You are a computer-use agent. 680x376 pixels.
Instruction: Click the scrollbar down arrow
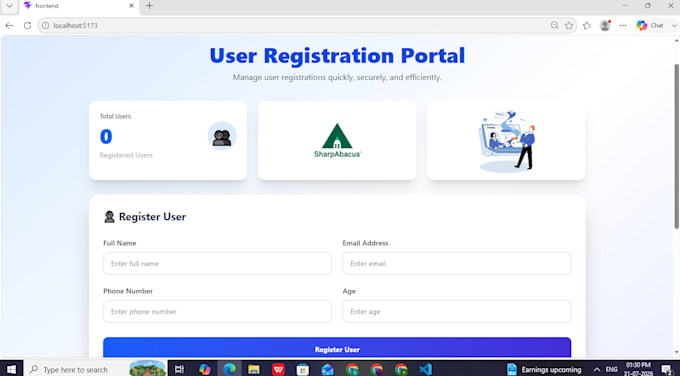[677, 353]
